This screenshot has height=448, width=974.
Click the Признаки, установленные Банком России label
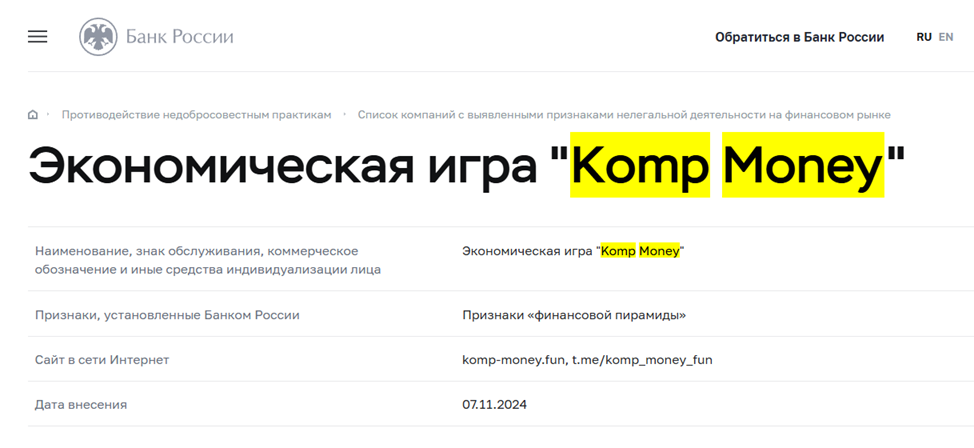[168, 315]
